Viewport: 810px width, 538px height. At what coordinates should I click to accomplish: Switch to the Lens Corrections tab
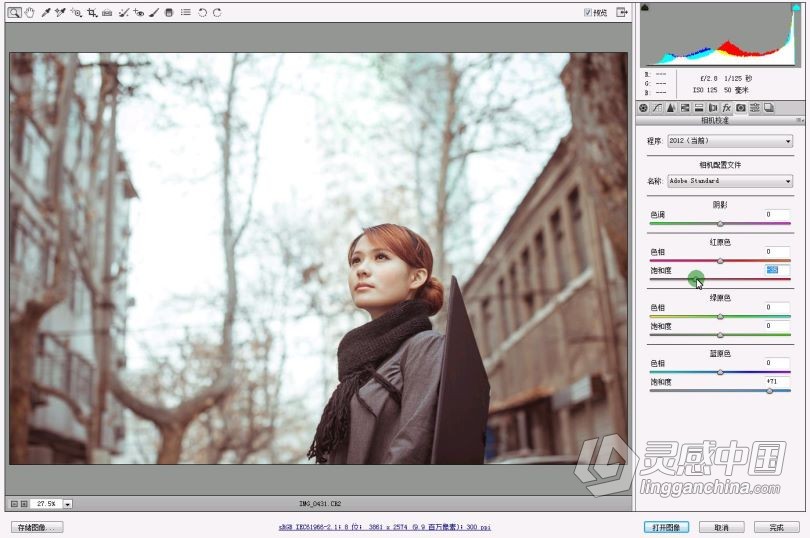(713, 107)
